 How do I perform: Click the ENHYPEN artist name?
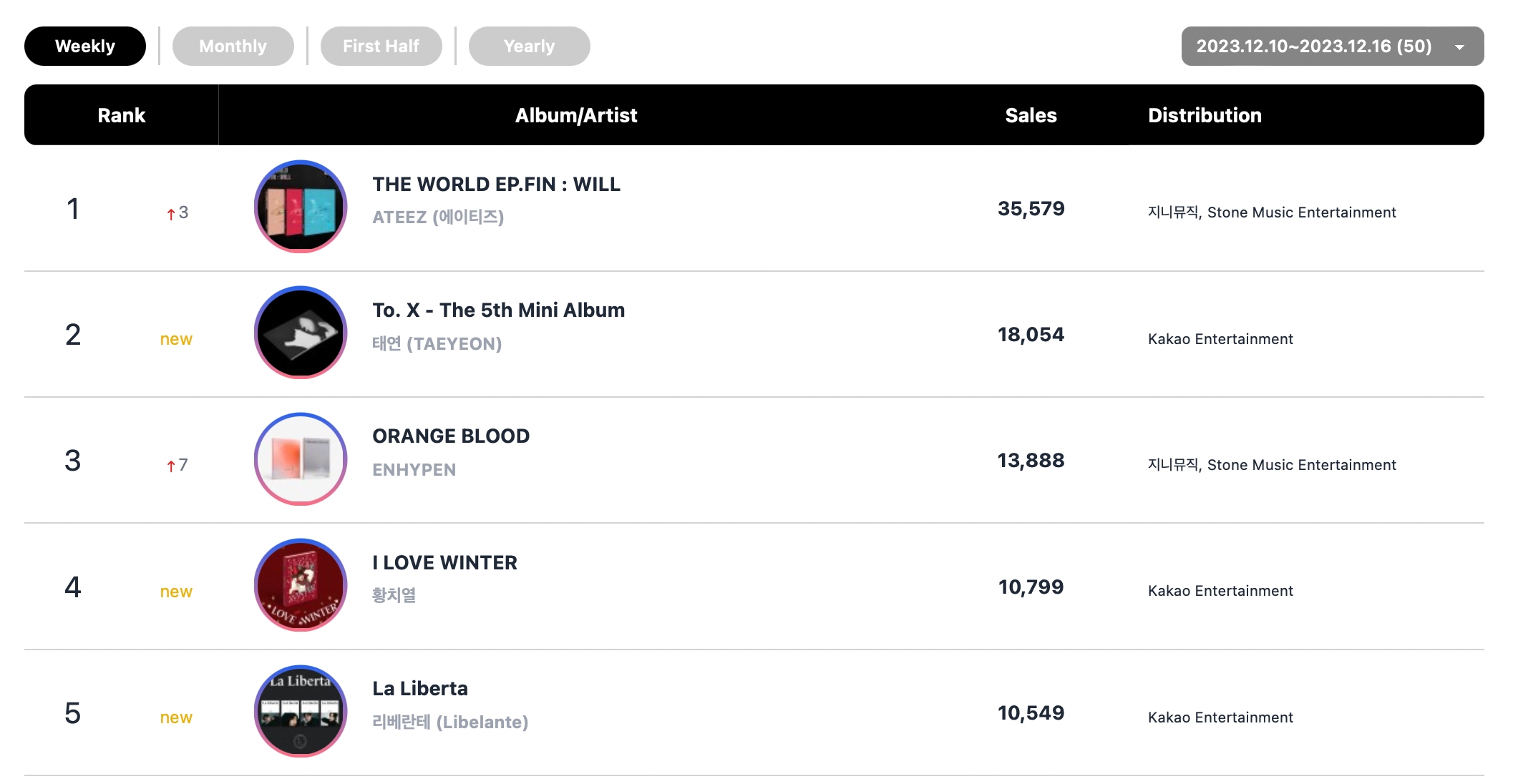pos(414,470)
